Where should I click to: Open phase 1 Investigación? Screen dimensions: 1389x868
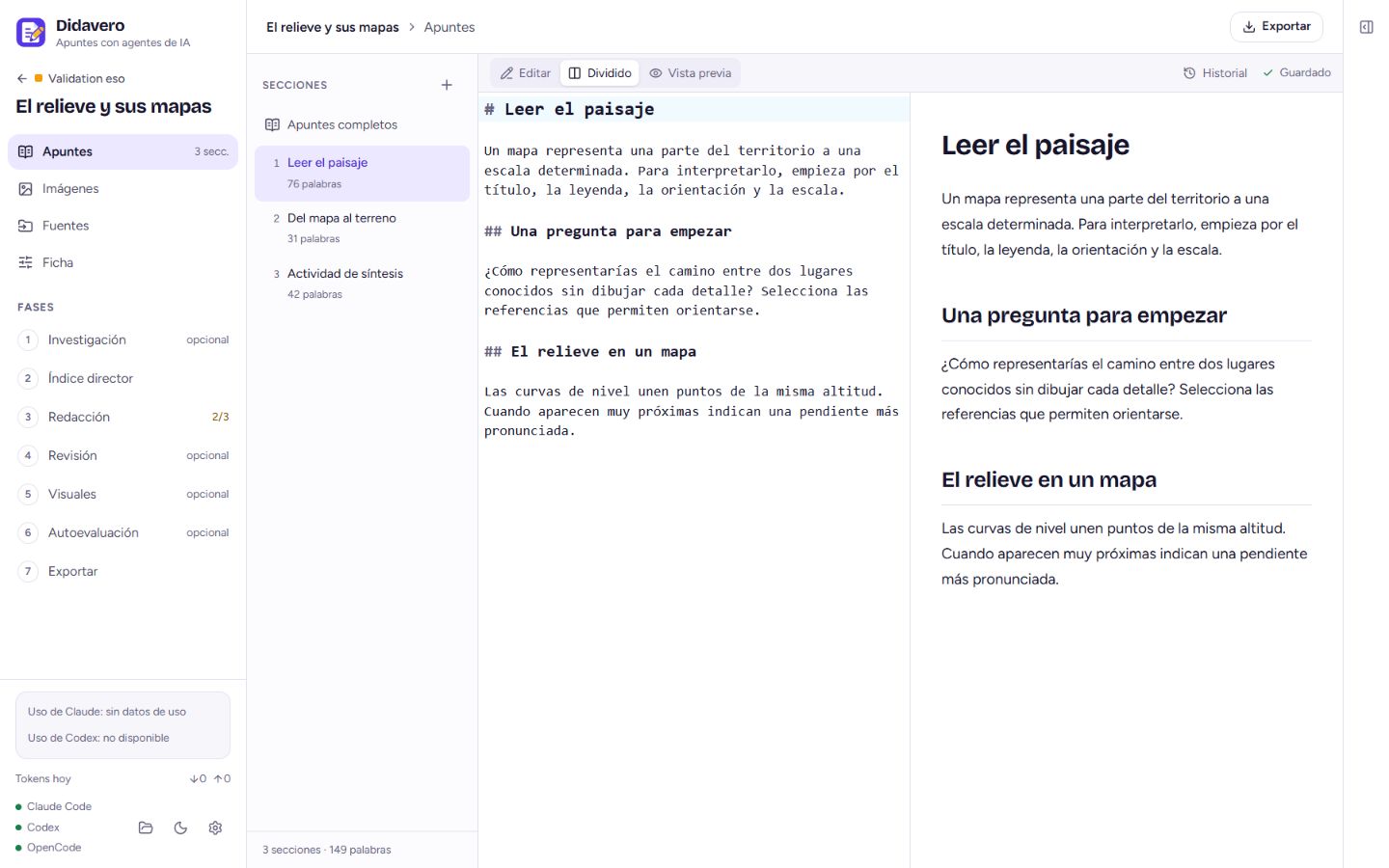click(x=123, y=339)
